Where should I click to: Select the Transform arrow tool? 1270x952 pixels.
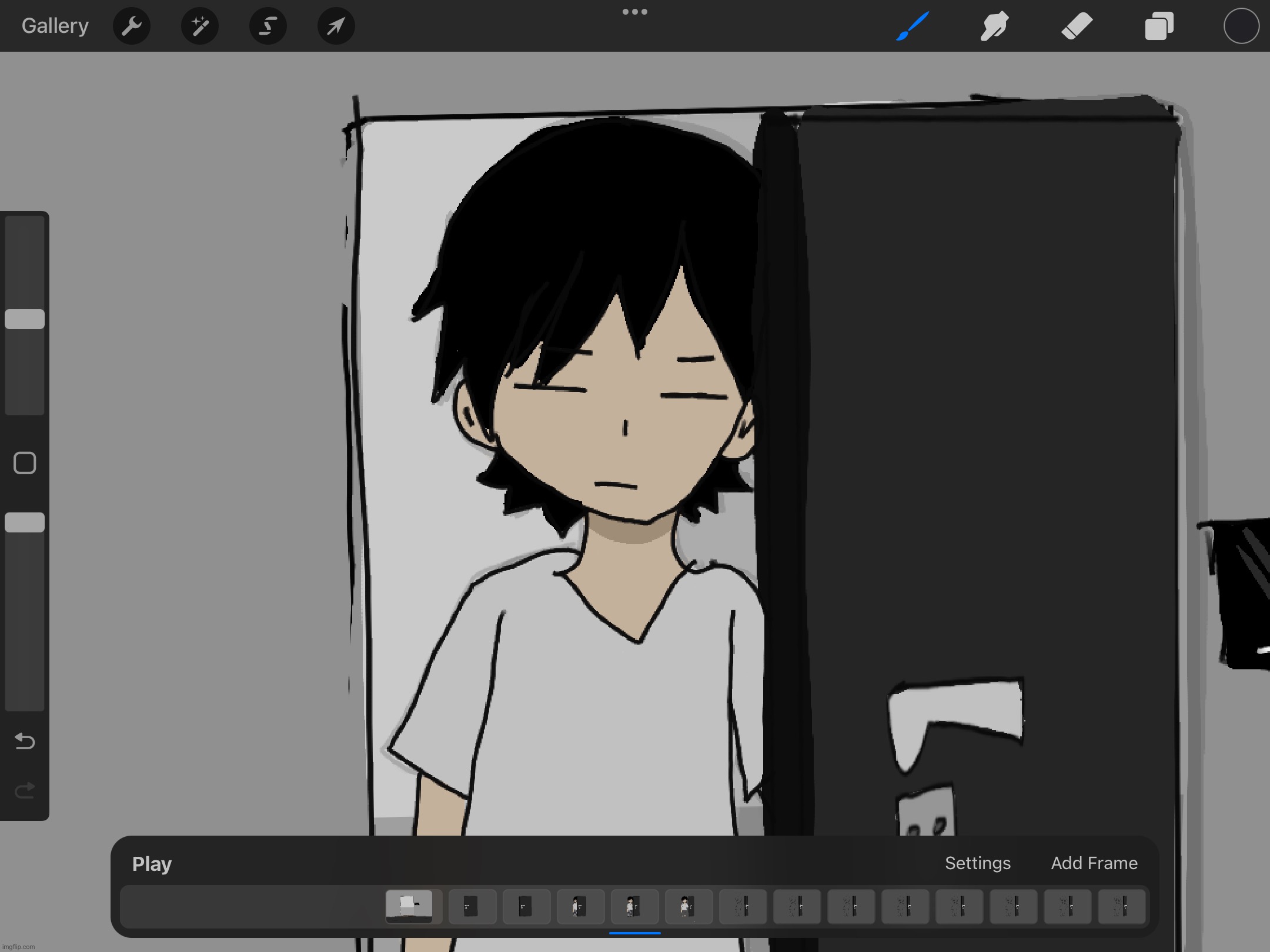tap(335, 26)
